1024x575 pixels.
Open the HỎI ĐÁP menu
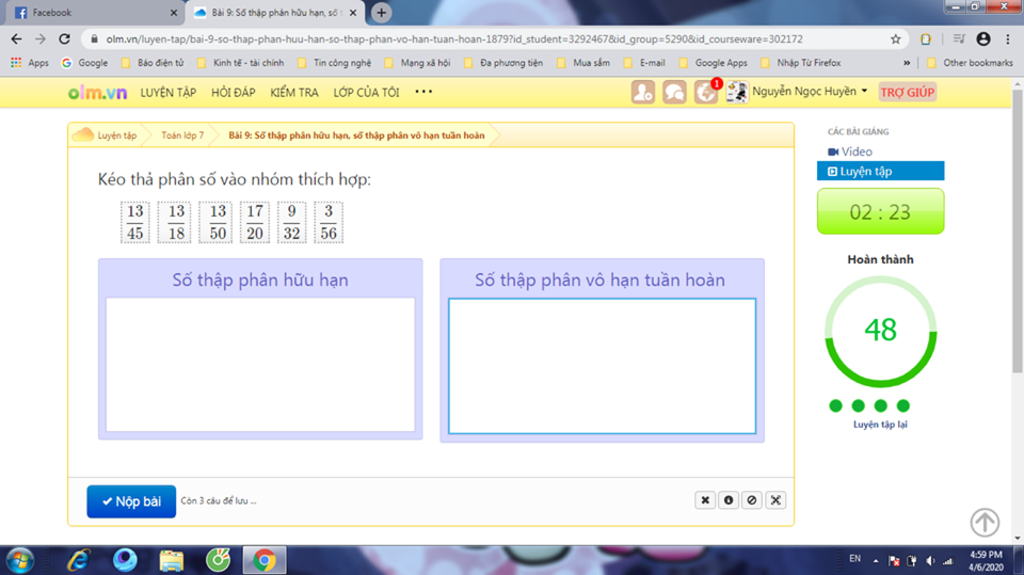(233, 93)
